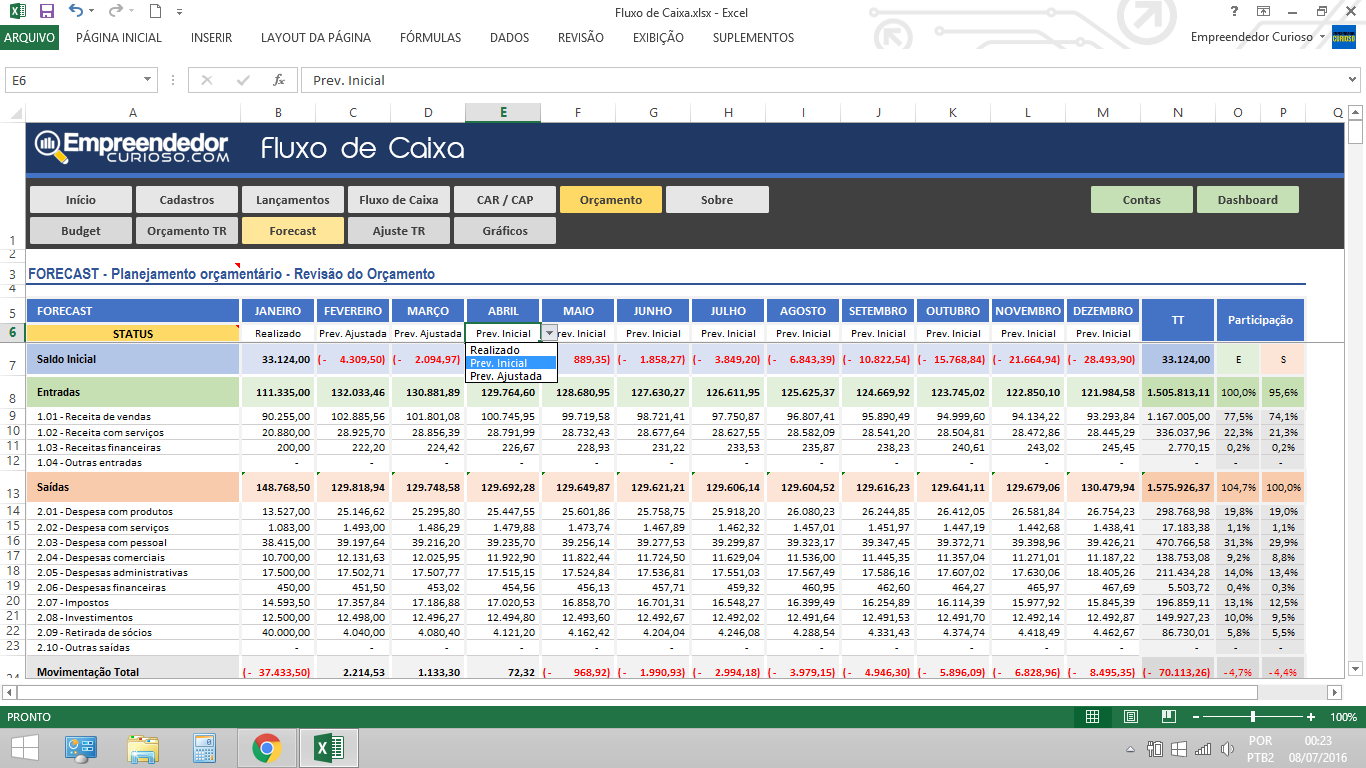
Task: Open the ARQUIVO menu
Action: 32,37
